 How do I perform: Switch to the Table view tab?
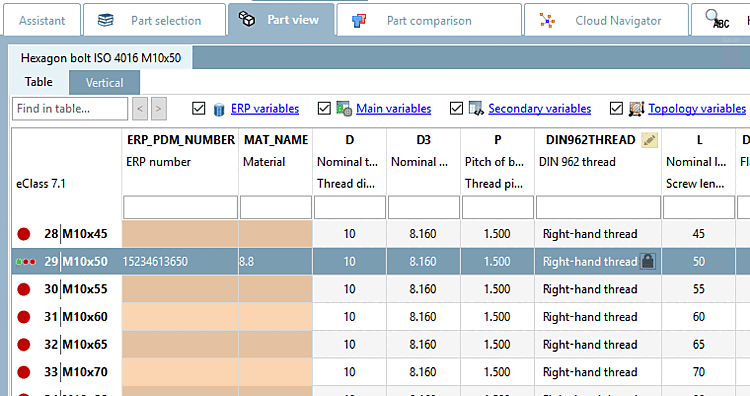39,82
